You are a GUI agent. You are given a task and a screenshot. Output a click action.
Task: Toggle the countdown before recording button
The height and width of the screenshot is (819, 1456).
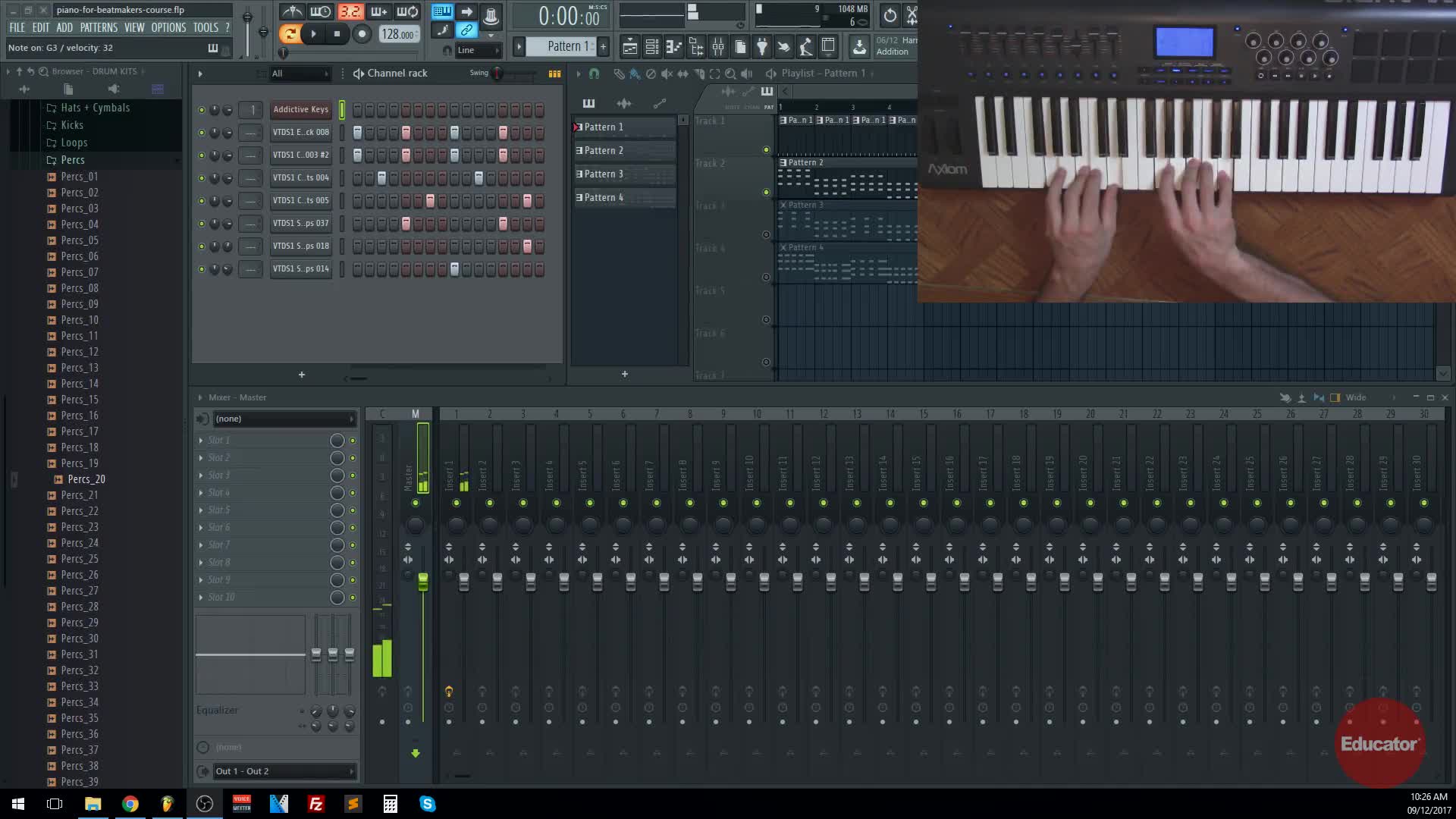click(350, 12)
